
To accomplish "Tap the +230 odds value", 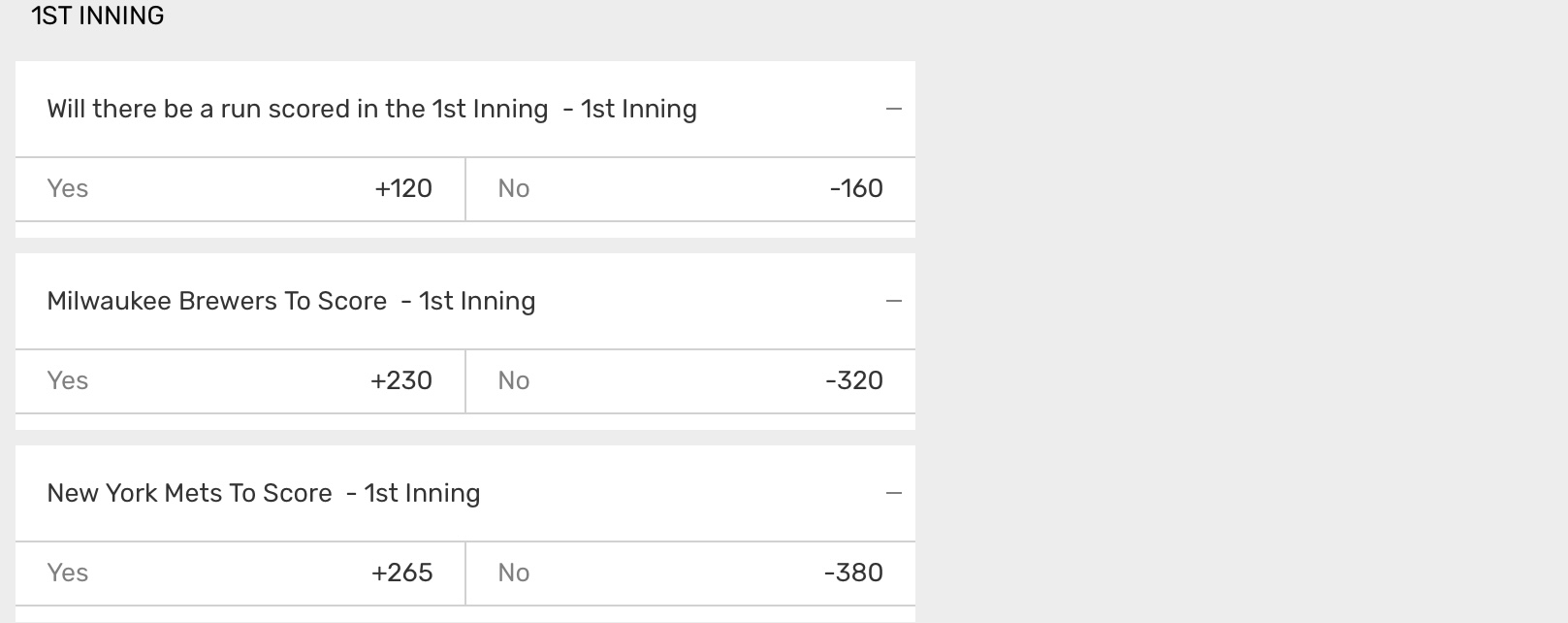I will click(x=401, y=380).
